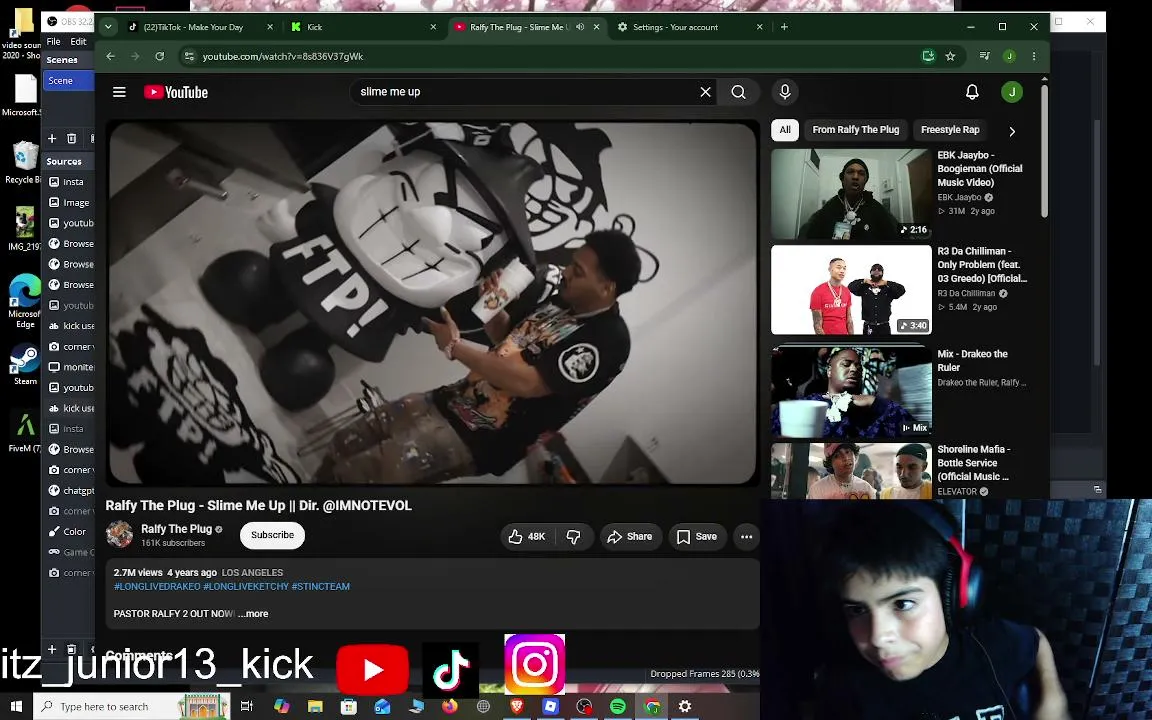Open Chrome three-dot menu
This screenshot has height=720, width=1152.
pyautogui.click(x=1034, y=56)
